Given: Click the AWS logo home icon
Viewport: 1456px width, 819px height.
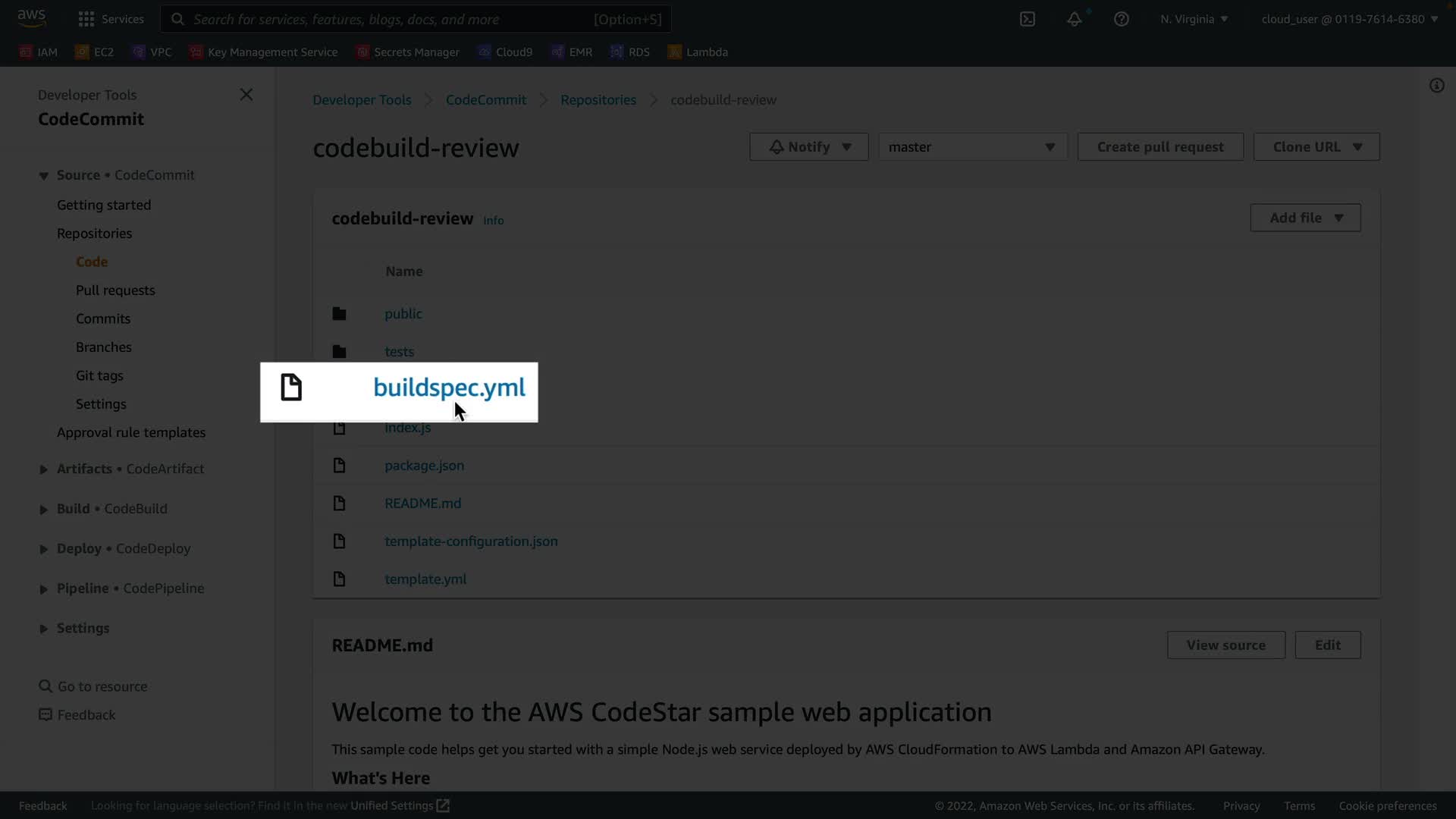Looking at the screenshot, I should (x=31, y=18).
